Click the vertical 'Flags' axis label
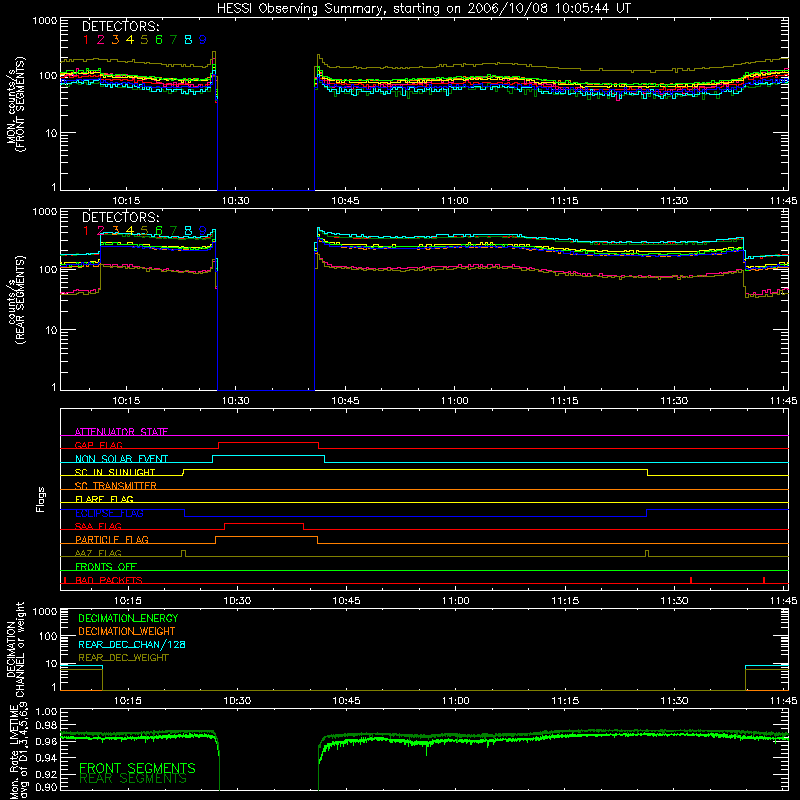The height and width of the screenshot is (800, 800). (x=41, y=499)
